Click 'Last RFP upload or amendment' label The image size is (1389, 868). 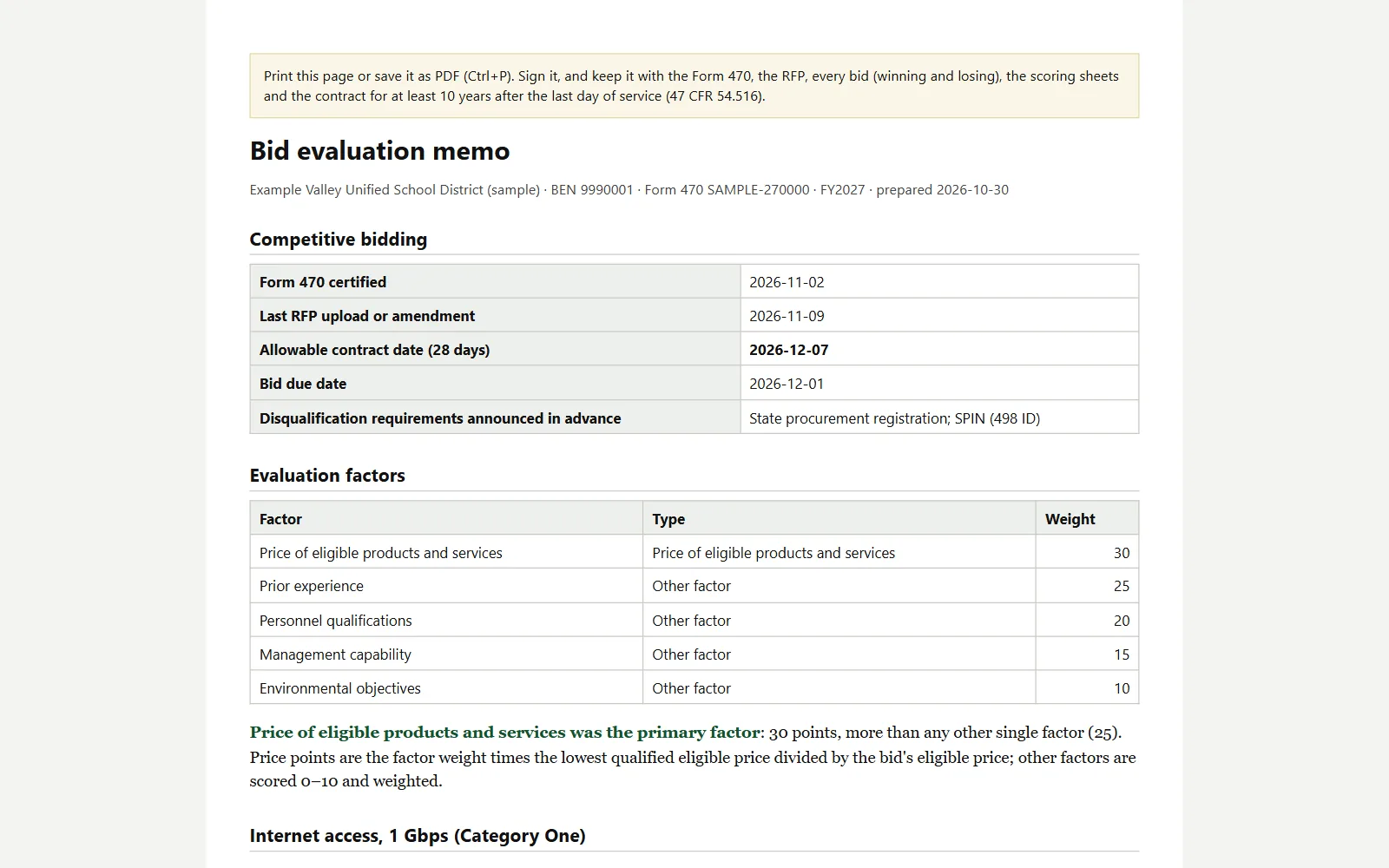(x=367, y=316)
